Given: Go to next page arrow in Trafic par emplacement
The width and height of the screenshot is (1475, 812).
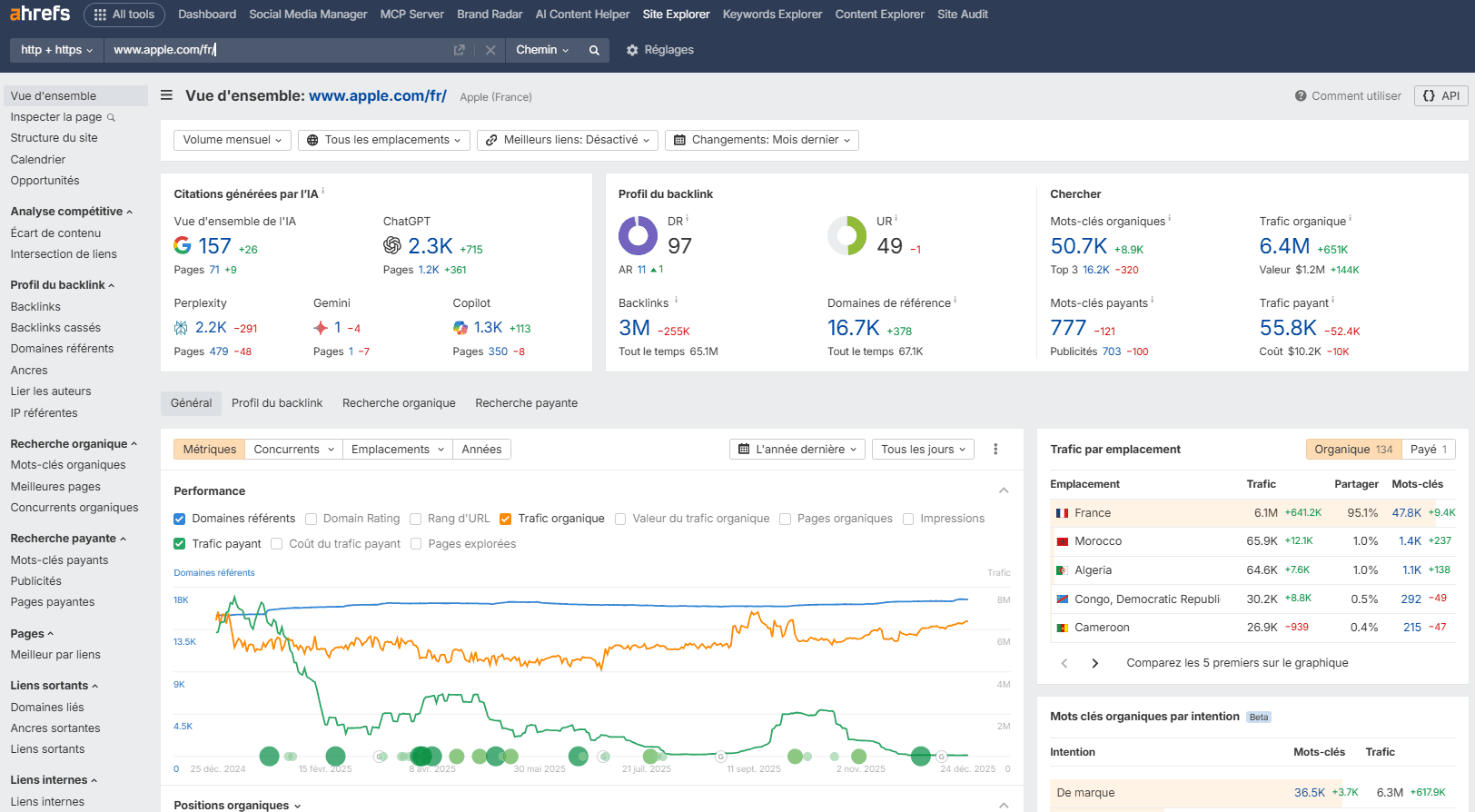Looking at the screenshot, I should (1095, 663).
